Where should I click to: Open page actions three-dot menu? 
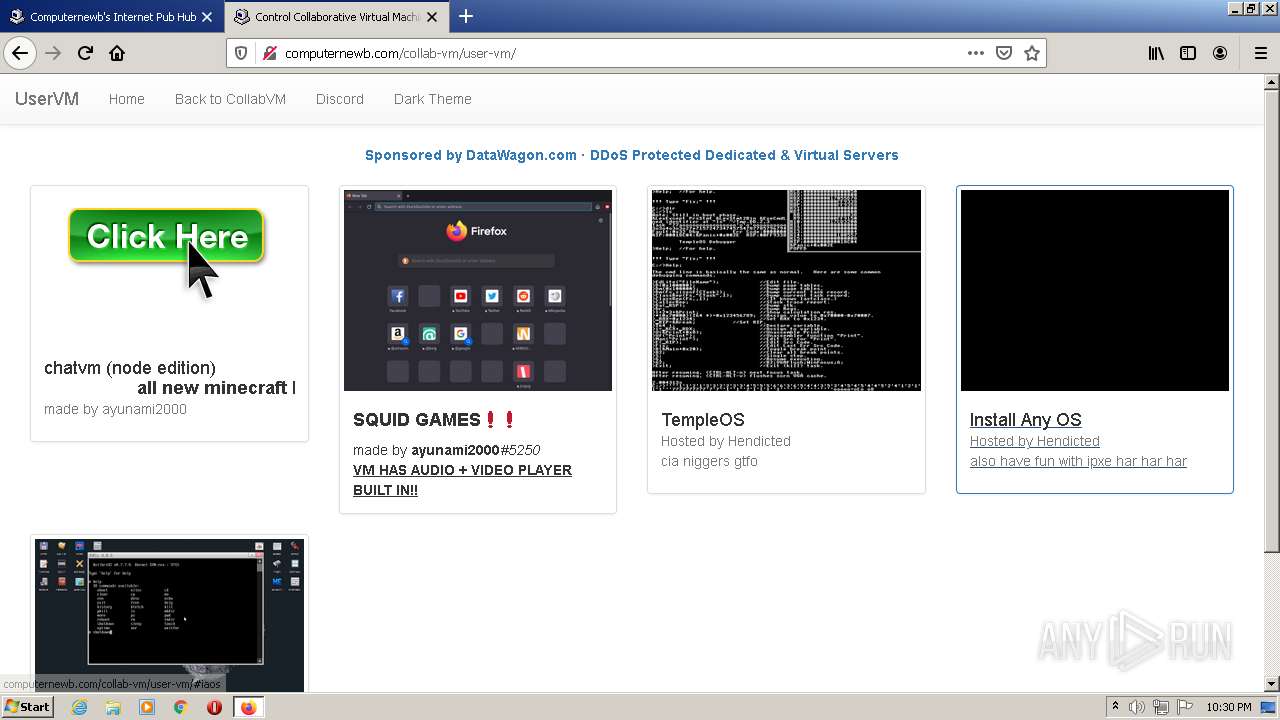[976, 53]
